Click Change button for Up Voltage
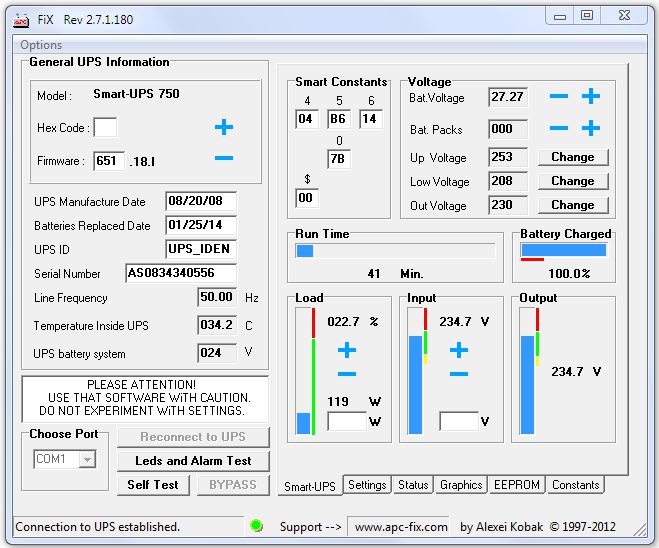Viewport: 659px width, 548px height. point(572,157)
